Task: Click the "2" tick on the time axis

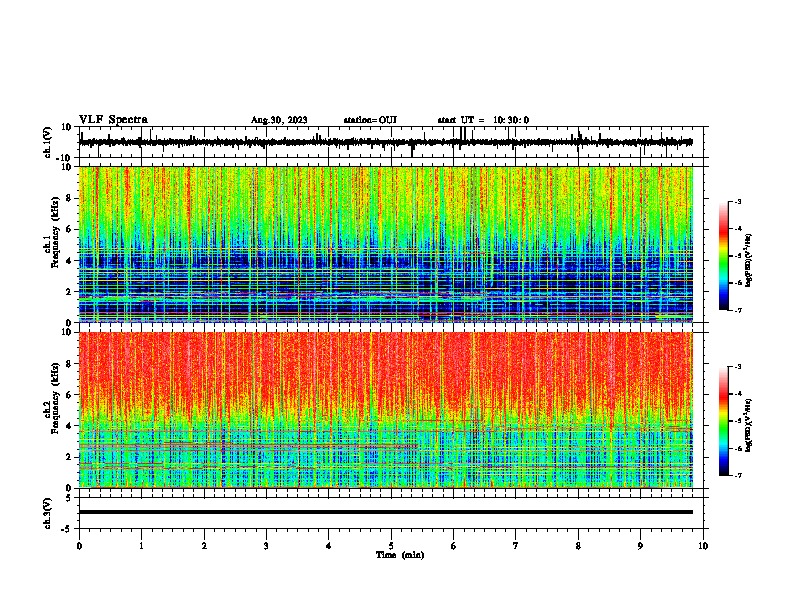Action: [204, 546]
